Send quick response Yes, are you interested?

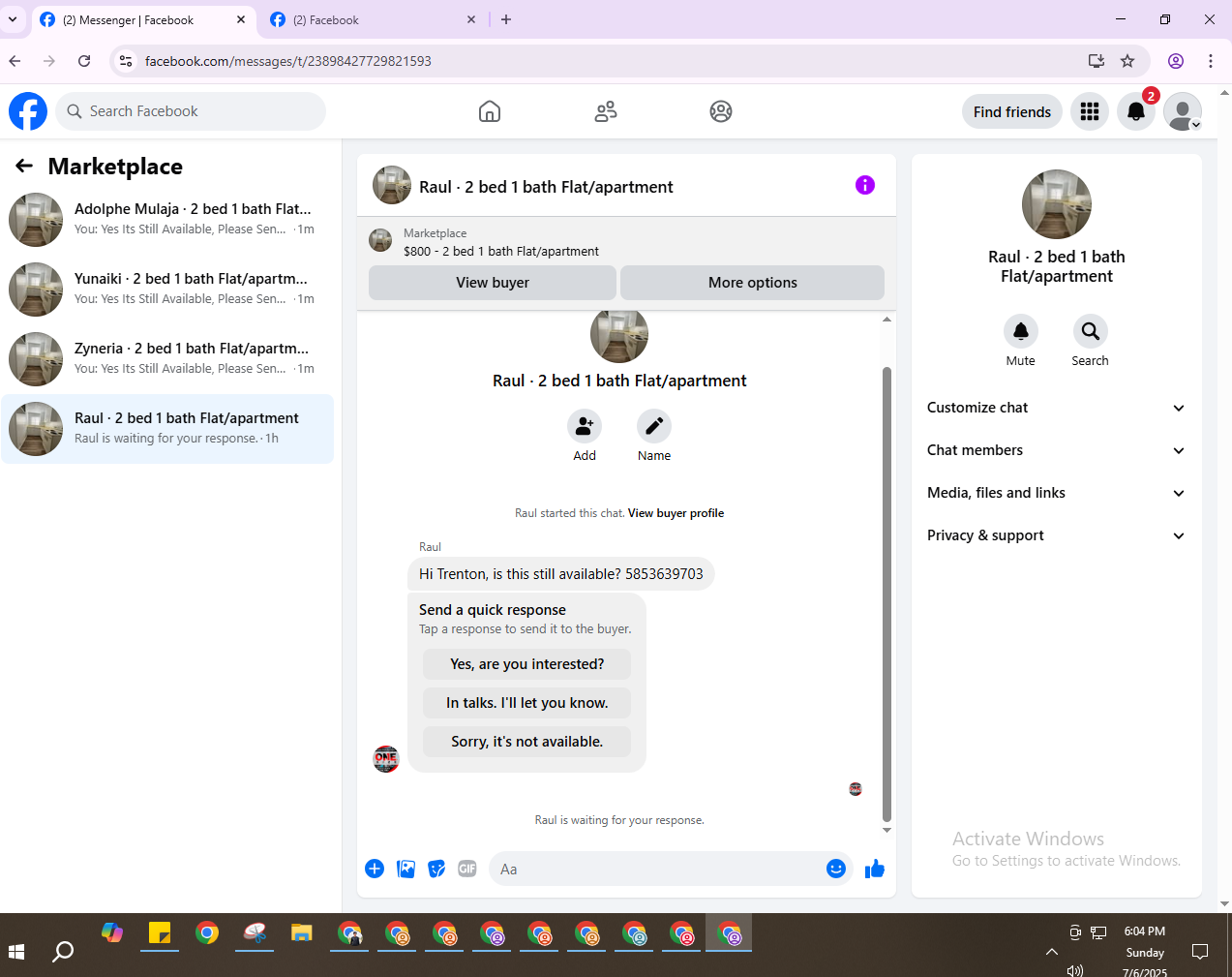pos(526,664)
